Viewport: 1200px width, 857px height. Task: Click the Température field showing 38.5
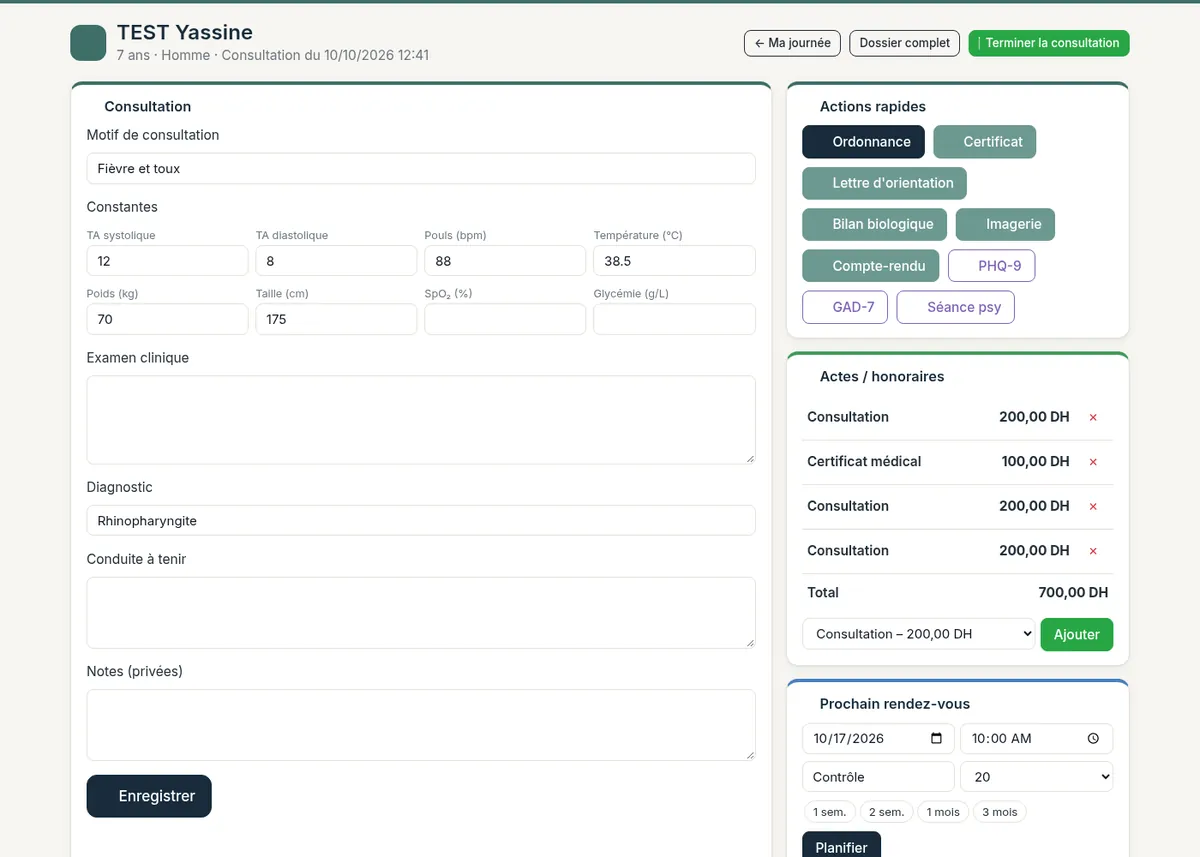674,261
